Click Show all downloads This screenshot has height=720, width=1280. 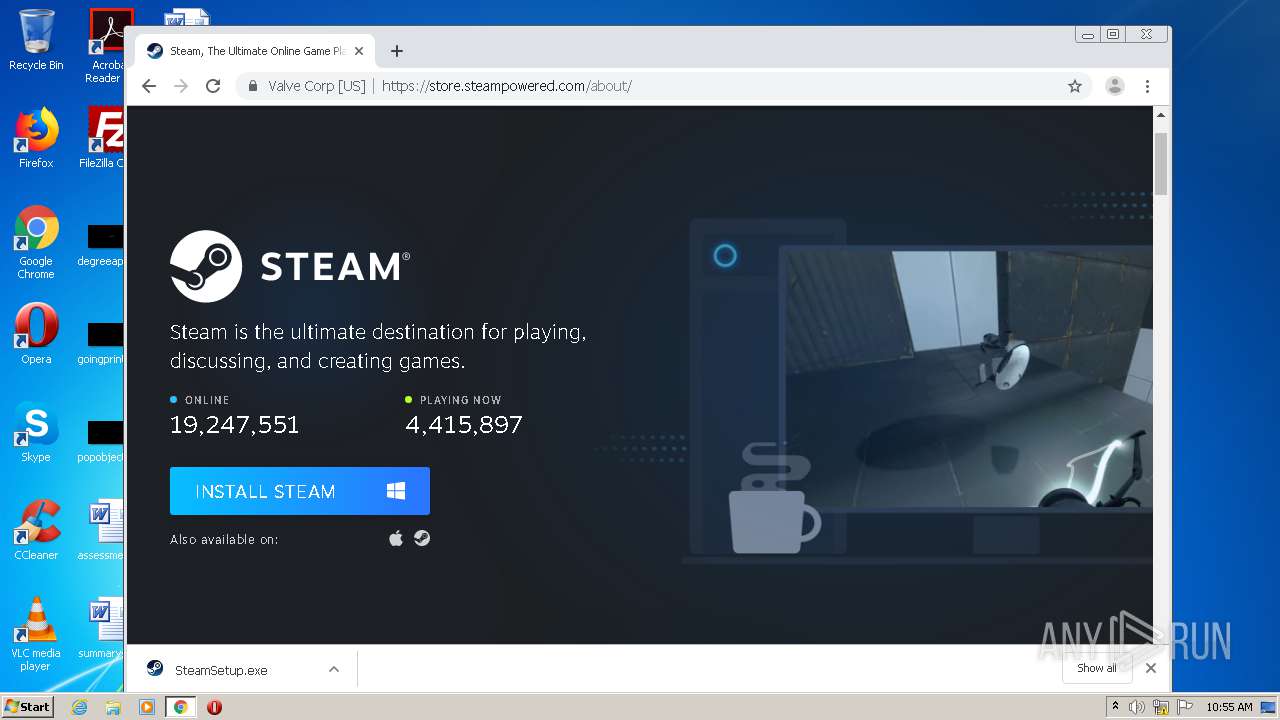(1097, 668)
